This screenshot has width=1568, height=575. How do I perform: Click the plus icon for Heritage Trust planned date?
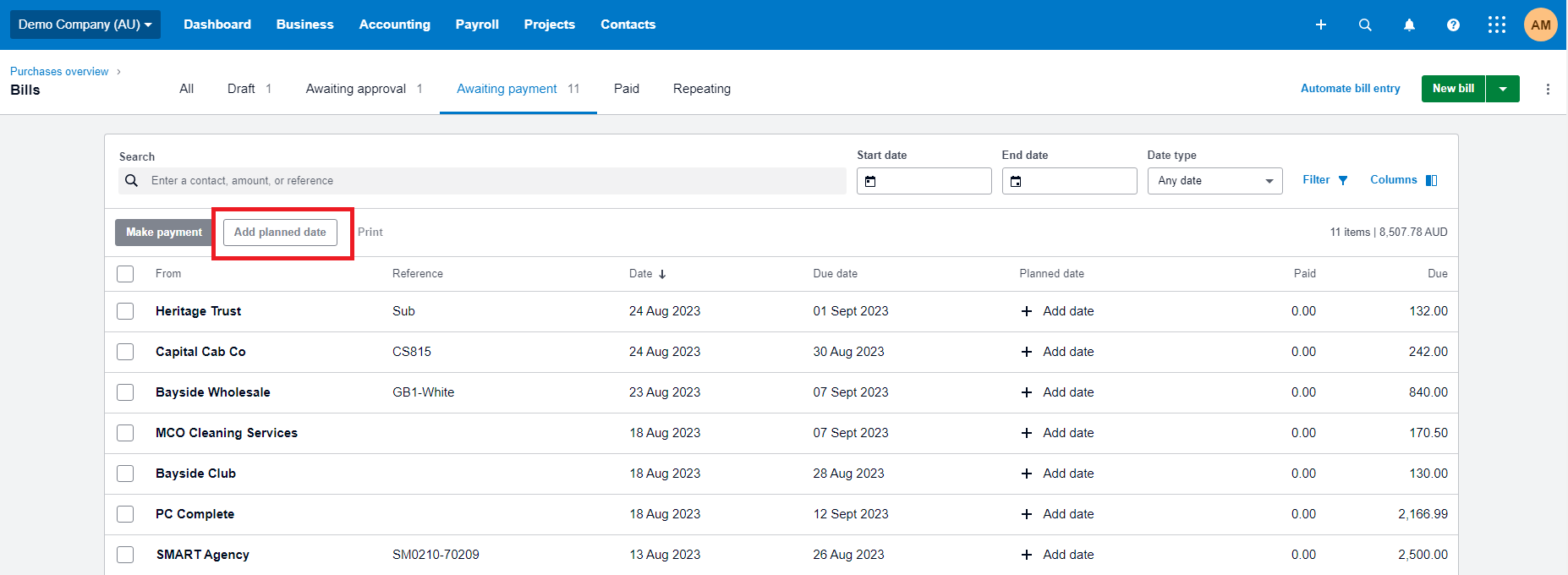click(1027, 311)
